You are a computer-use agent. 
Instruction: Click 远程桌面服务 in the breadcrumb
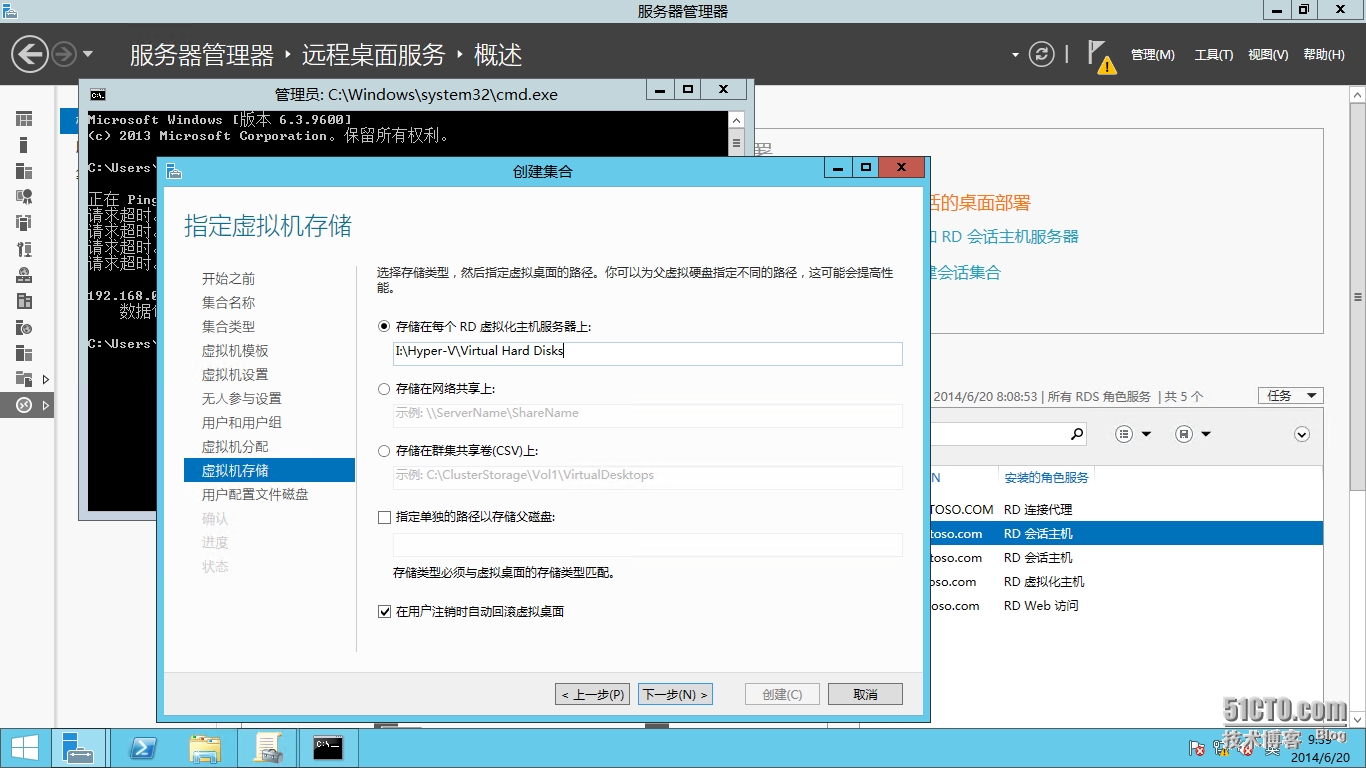pos(373,55)
